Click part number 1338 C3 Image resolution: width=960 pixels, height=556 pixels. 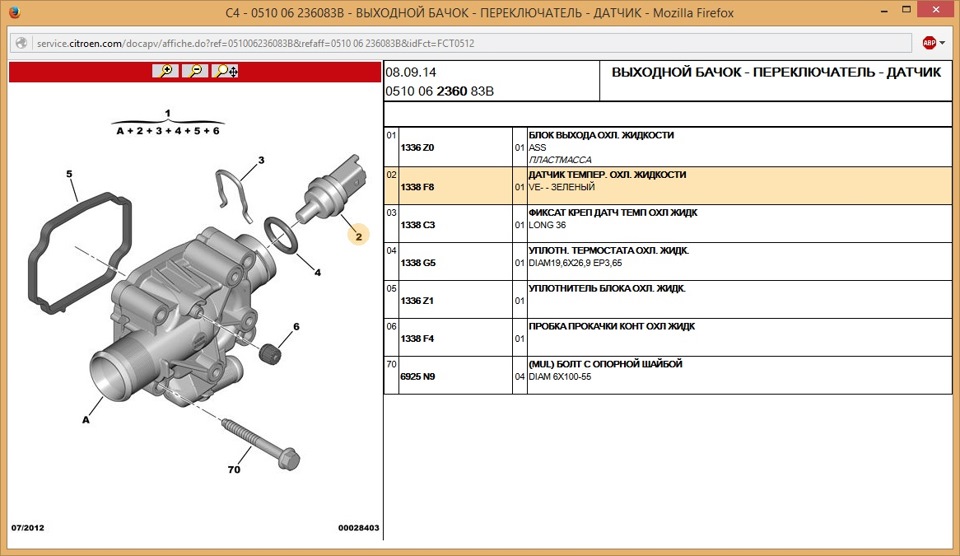(418, 225)
